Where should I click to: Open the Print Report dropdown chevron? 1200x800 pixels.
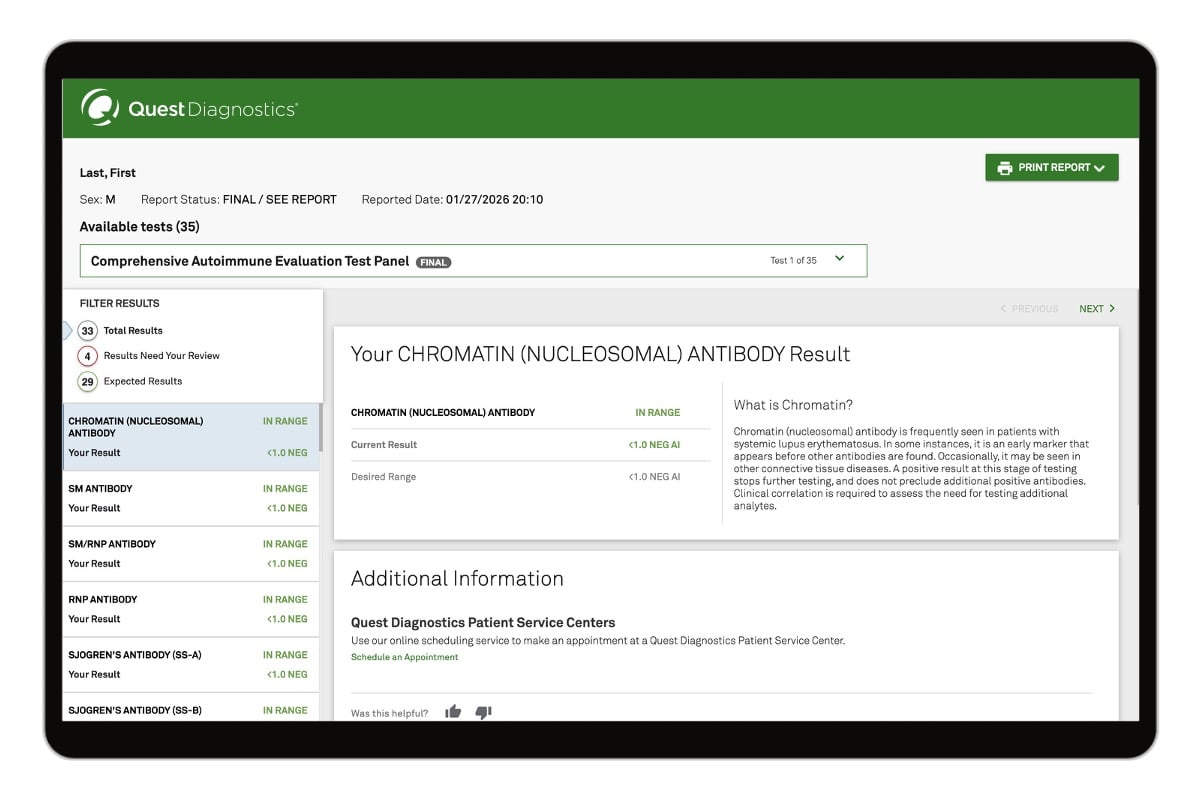pyautogui.click(x=1100, y=167)
